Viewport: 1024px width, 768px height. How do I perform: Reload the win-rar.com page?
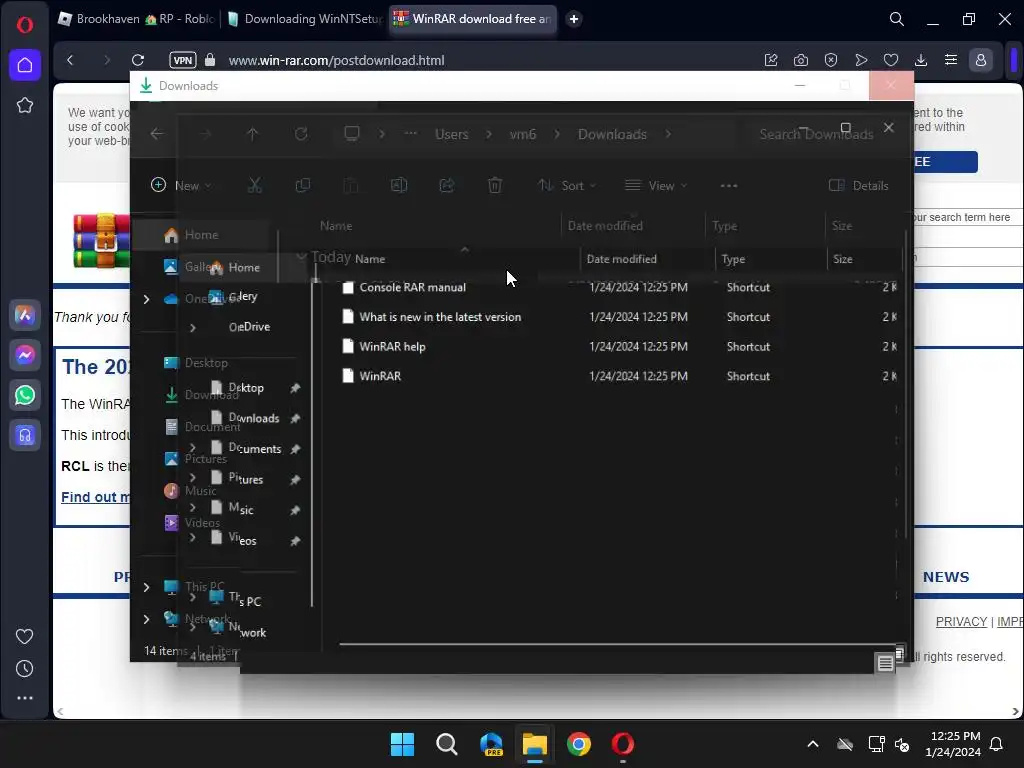[x=138, y=60]
